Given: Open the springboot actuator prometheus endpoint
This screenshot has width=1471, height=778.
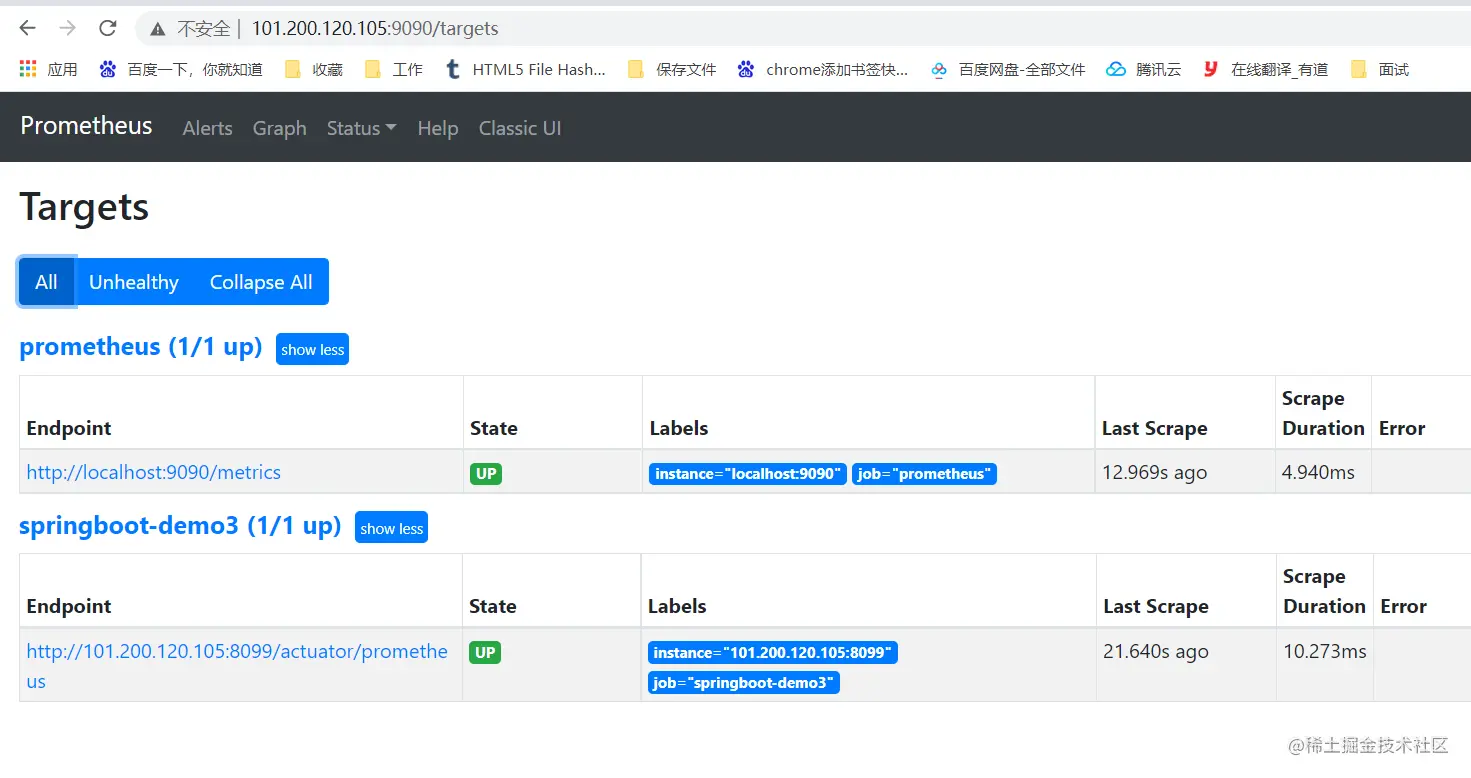Looking at the screenshot, I should pos(237,651).
